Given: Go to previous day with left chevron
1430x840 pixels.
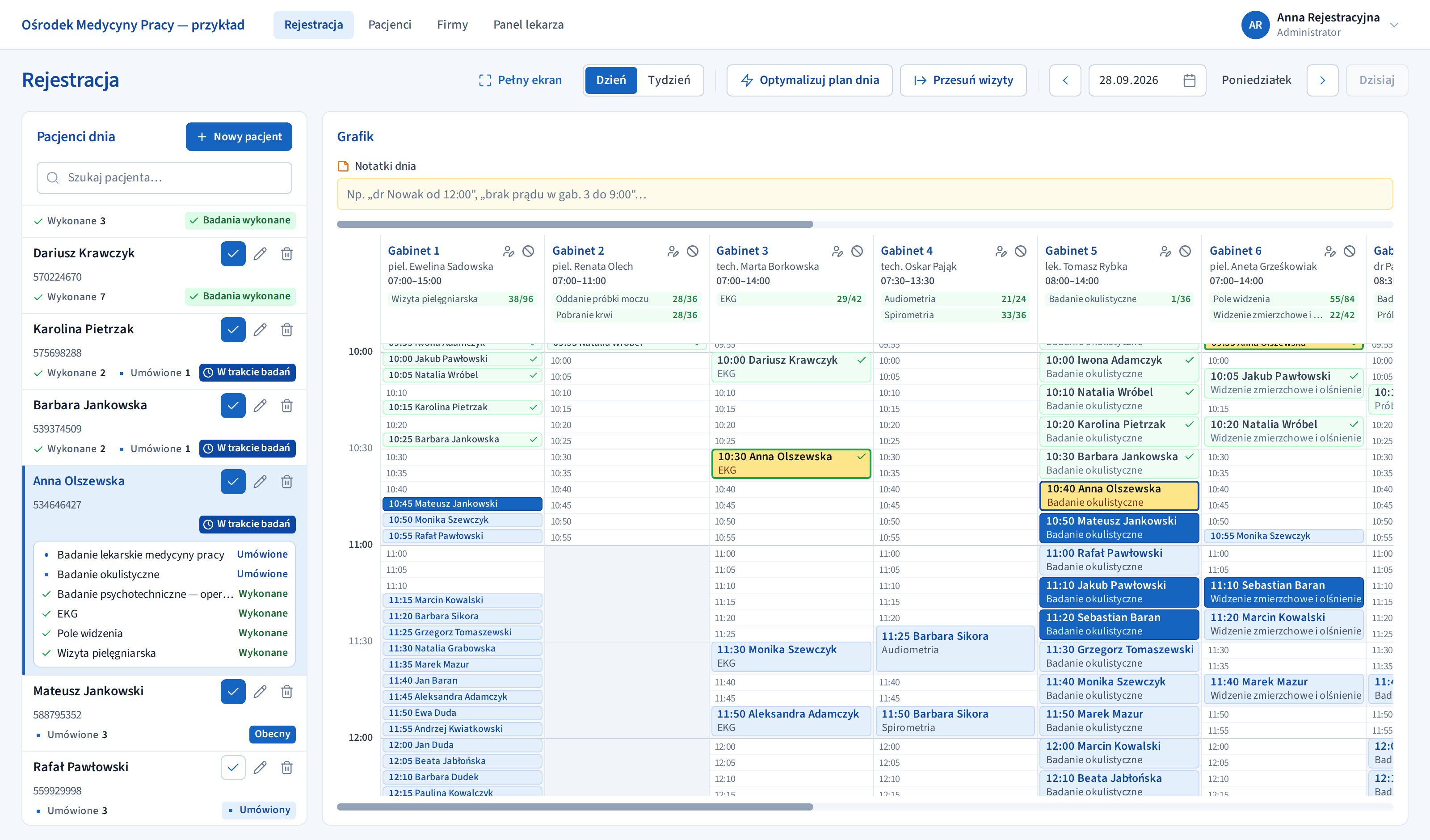Looking at the screenshot, I should tap(1065, 80).
